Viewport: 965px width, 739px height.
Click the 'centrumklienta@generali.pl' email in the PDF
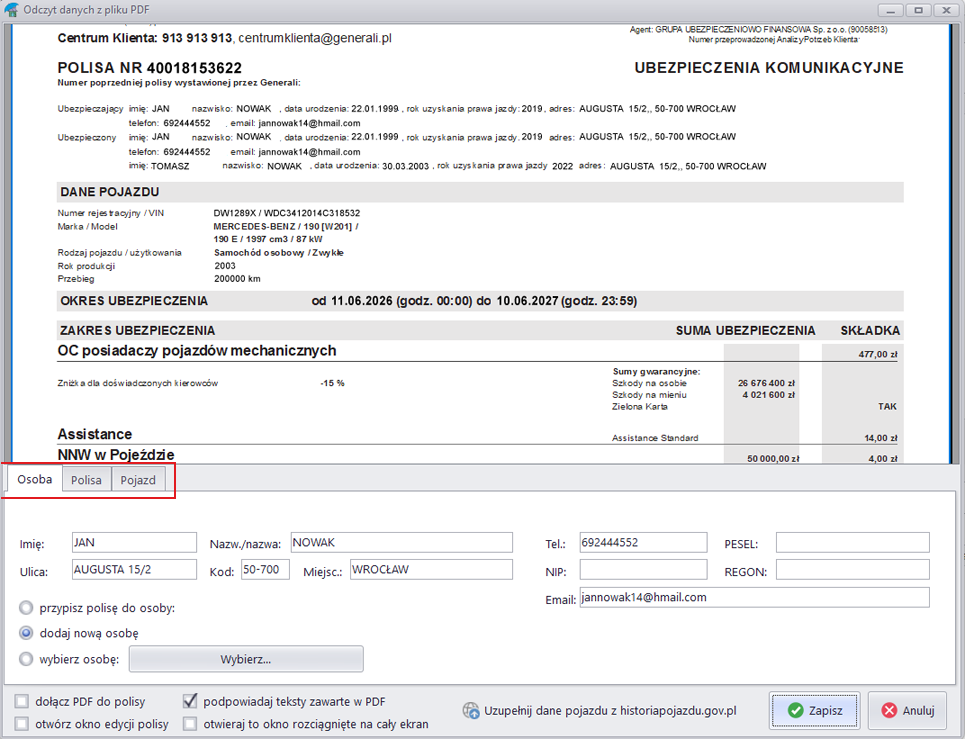pos(314,38)
